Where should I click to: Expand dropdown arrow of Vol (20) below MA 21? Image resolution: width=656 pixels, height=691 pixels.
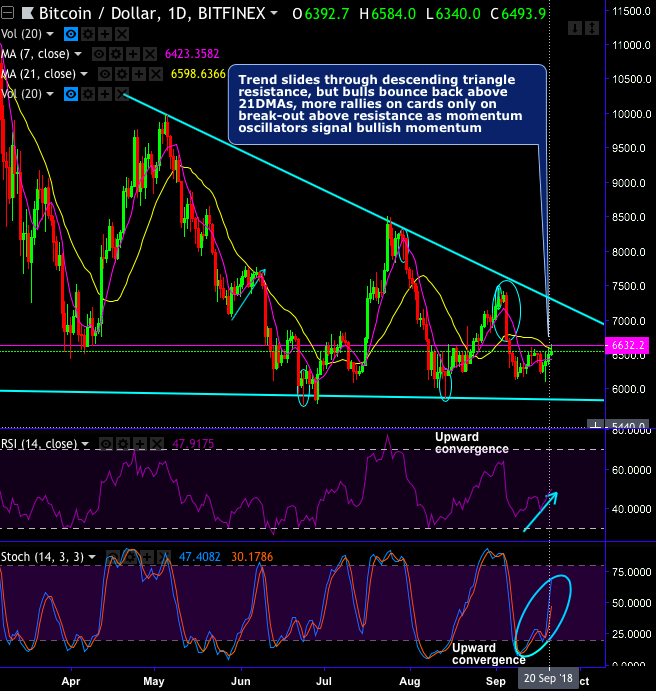pyautogui.click(x=50, y=94)
